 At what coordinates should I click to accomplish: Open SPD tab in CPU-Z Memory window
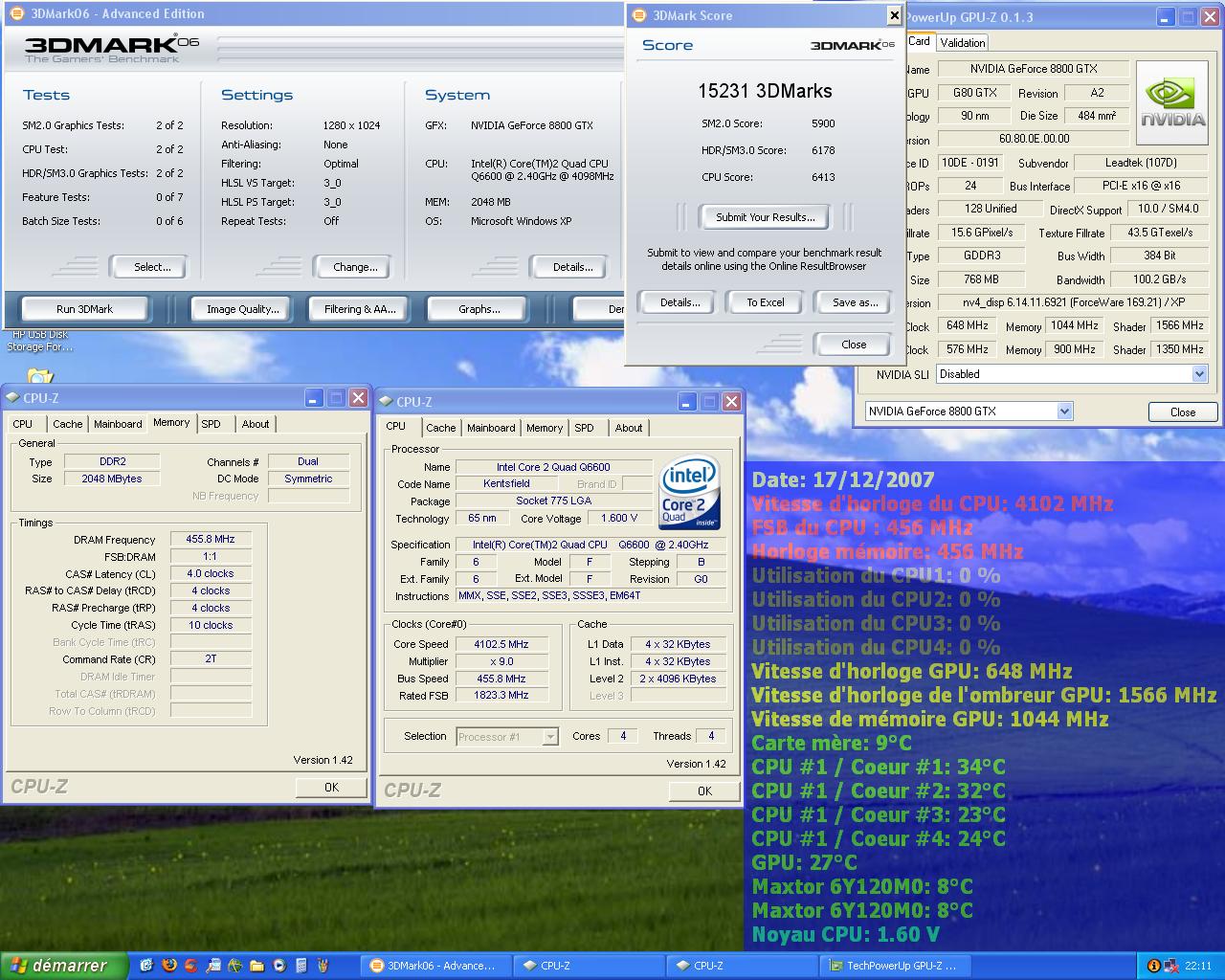[x=211, y=424]
